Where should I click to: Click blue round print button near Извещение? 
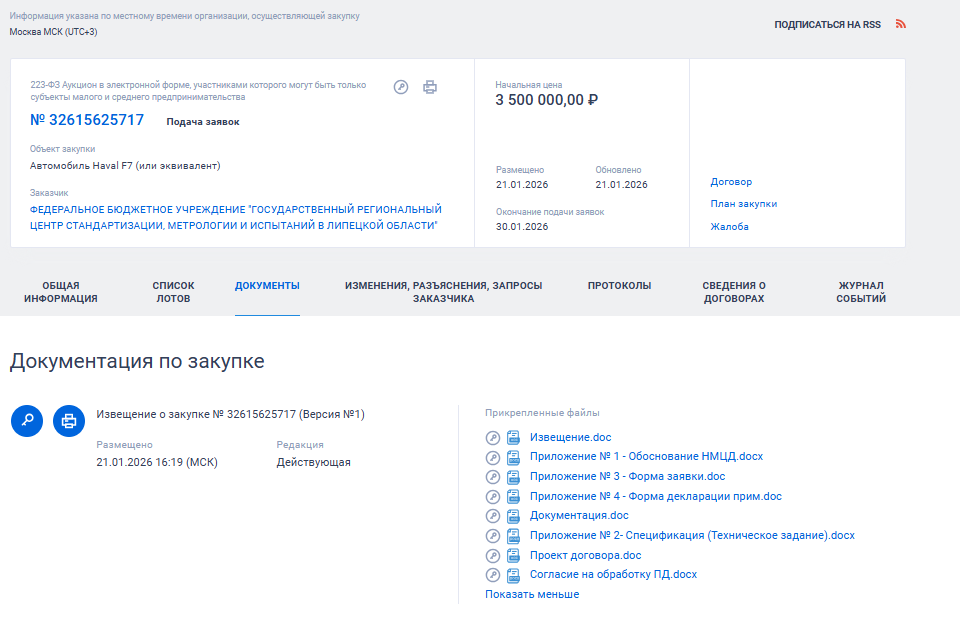[x=69, y=421]
